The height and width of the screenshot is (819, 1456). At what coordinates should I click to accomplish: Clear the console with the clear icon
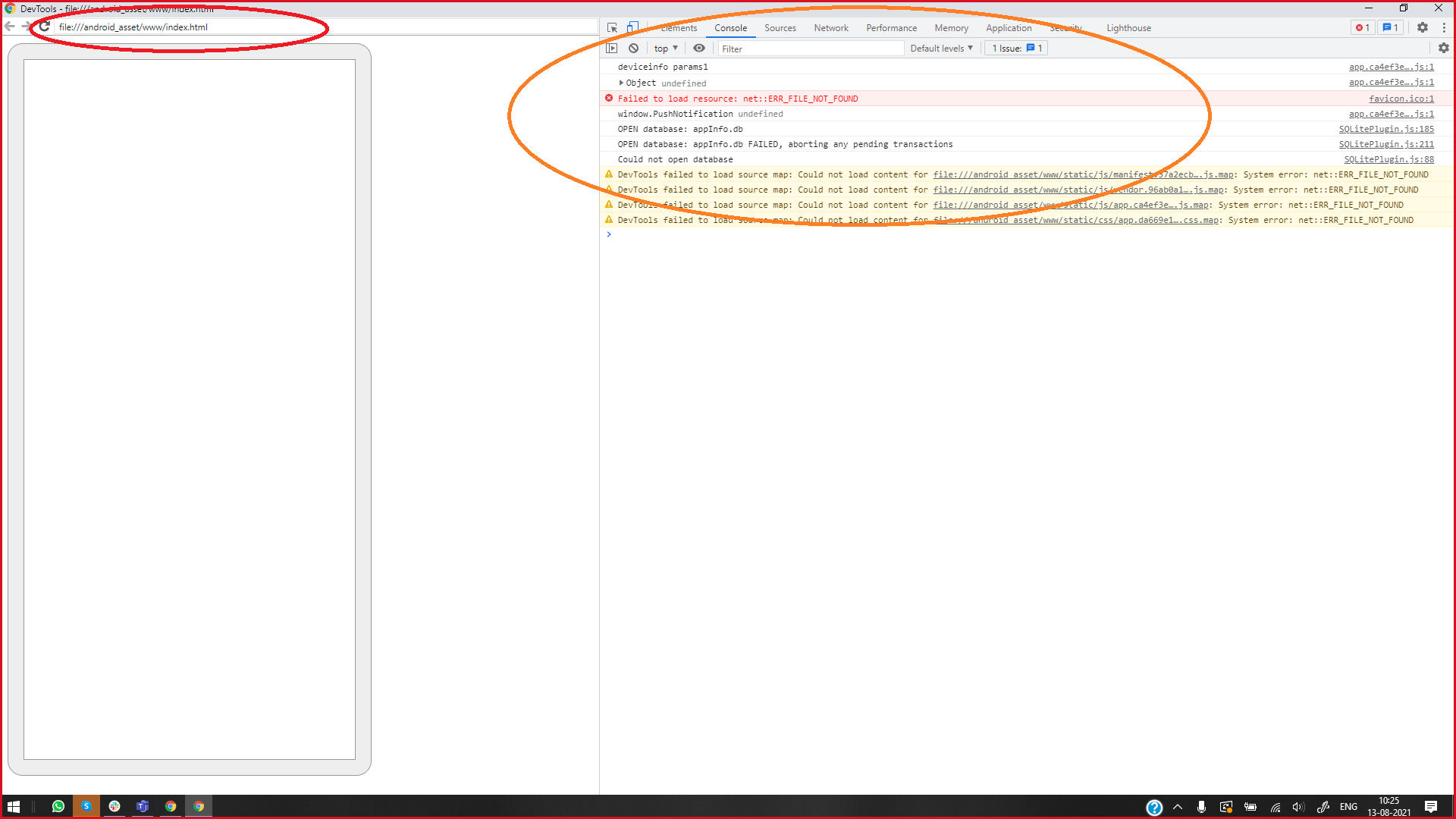click(x=633, y=48)
